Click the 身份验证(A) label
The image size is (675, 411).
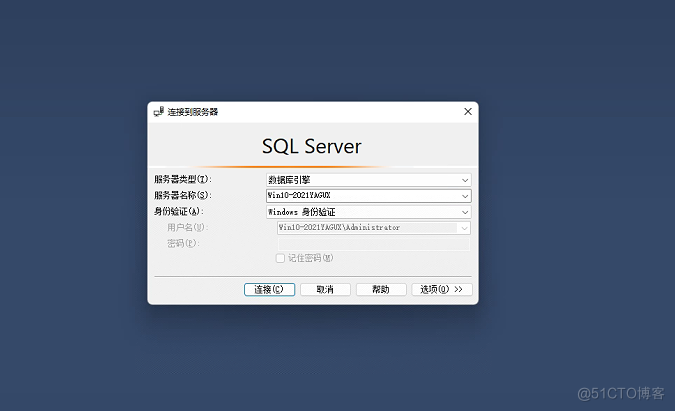[x=179, y=211]
